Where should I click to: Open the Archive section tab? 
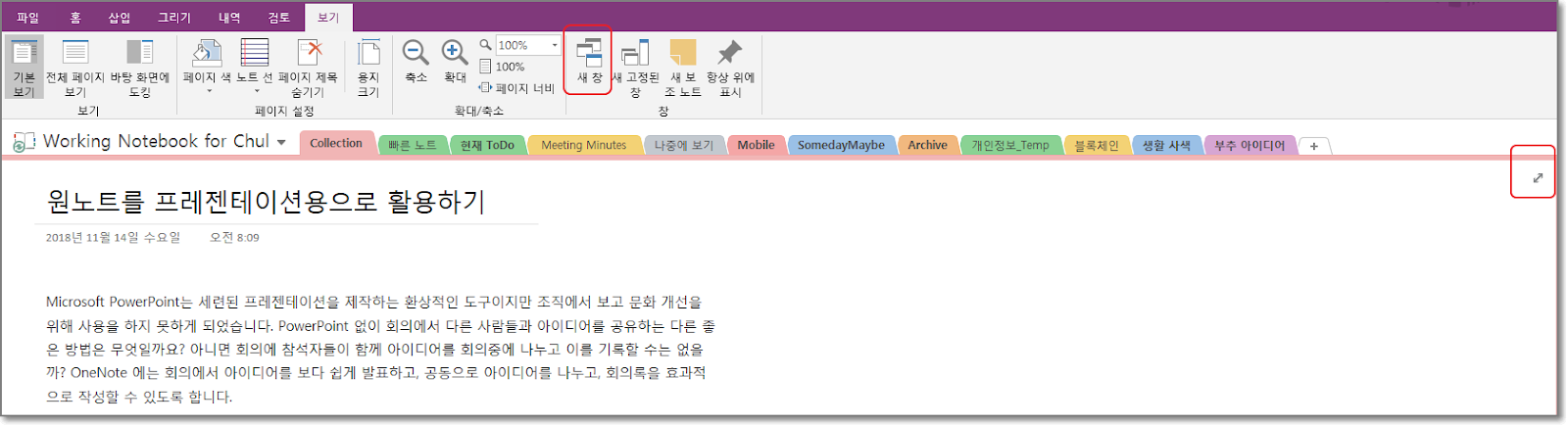pos(927,145)
